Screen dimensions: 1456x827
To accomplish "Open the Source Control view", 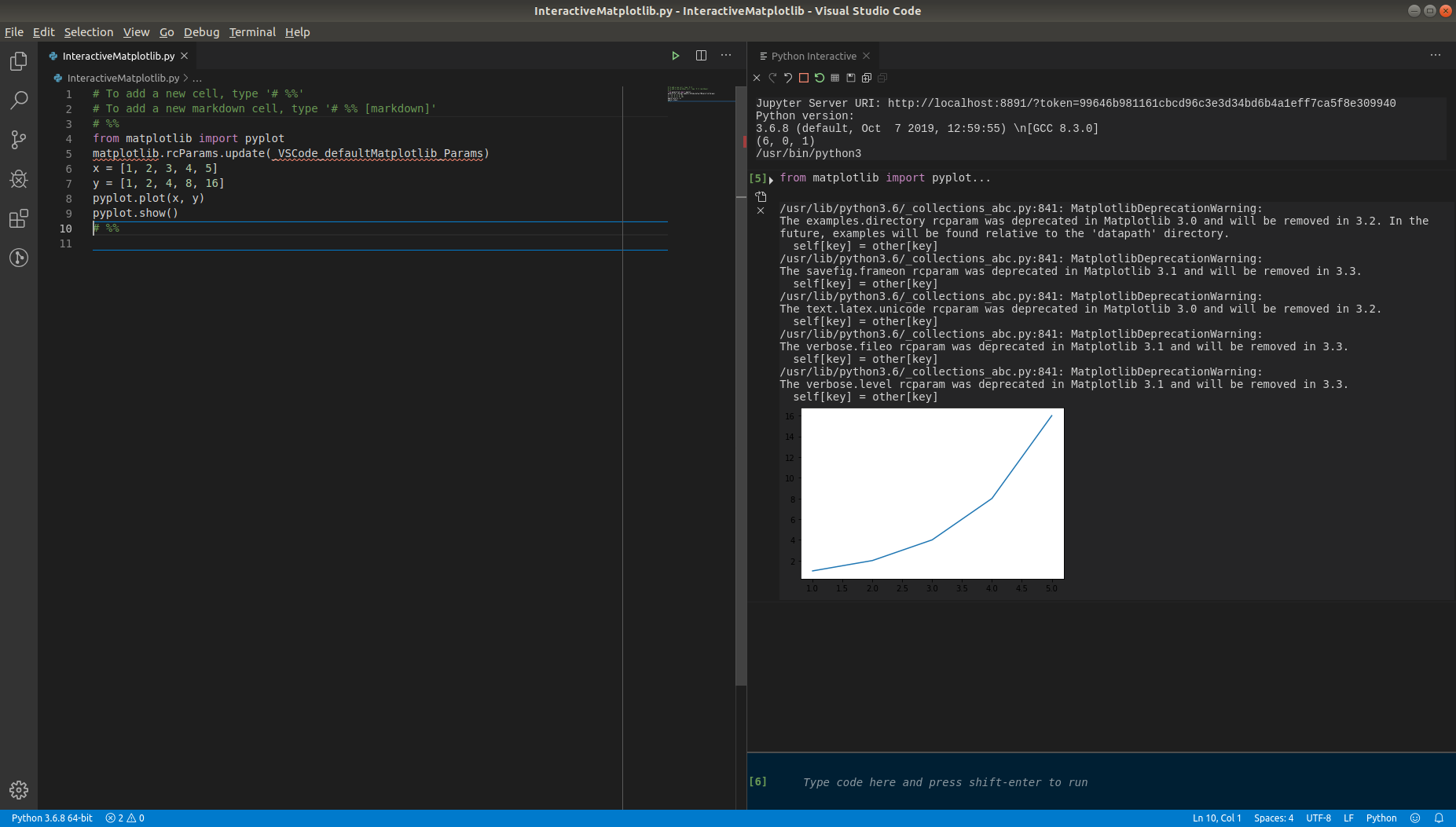I will [19, 140].
